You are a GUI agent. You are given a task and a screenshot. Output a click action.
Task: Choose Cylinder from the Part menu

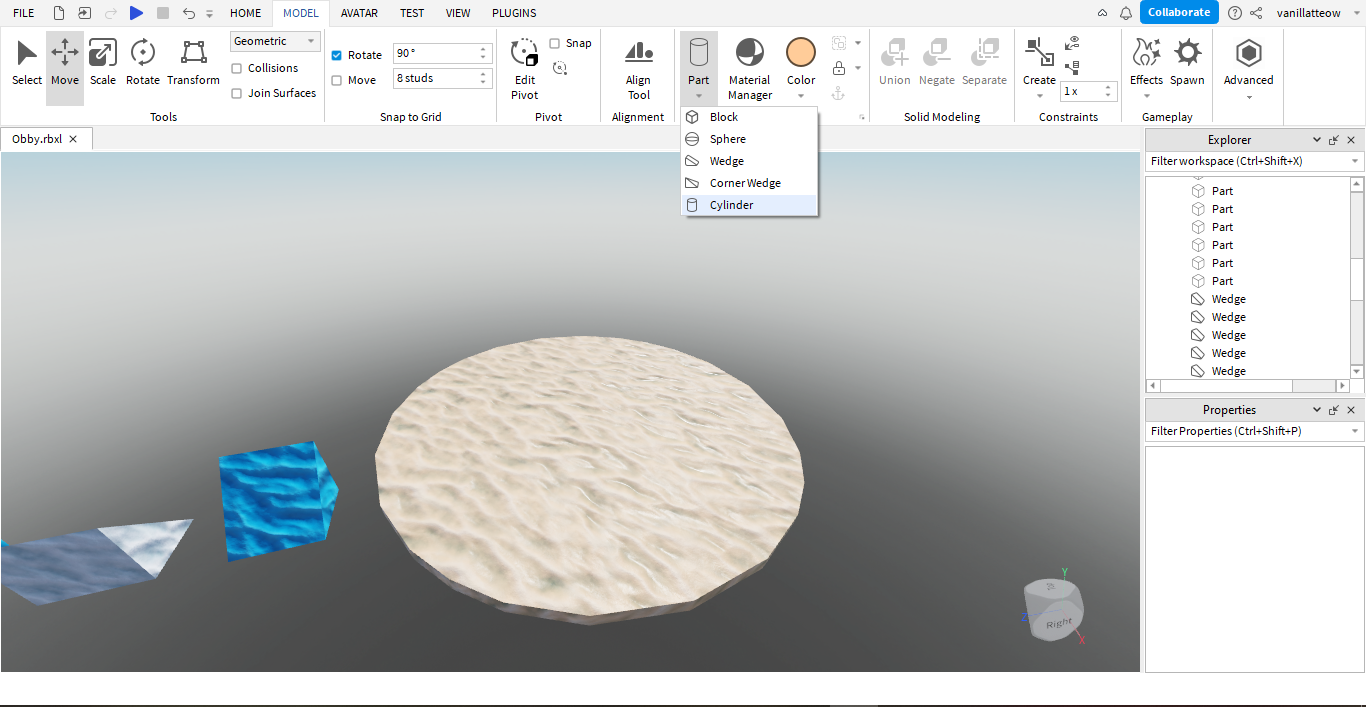(731, 205)
